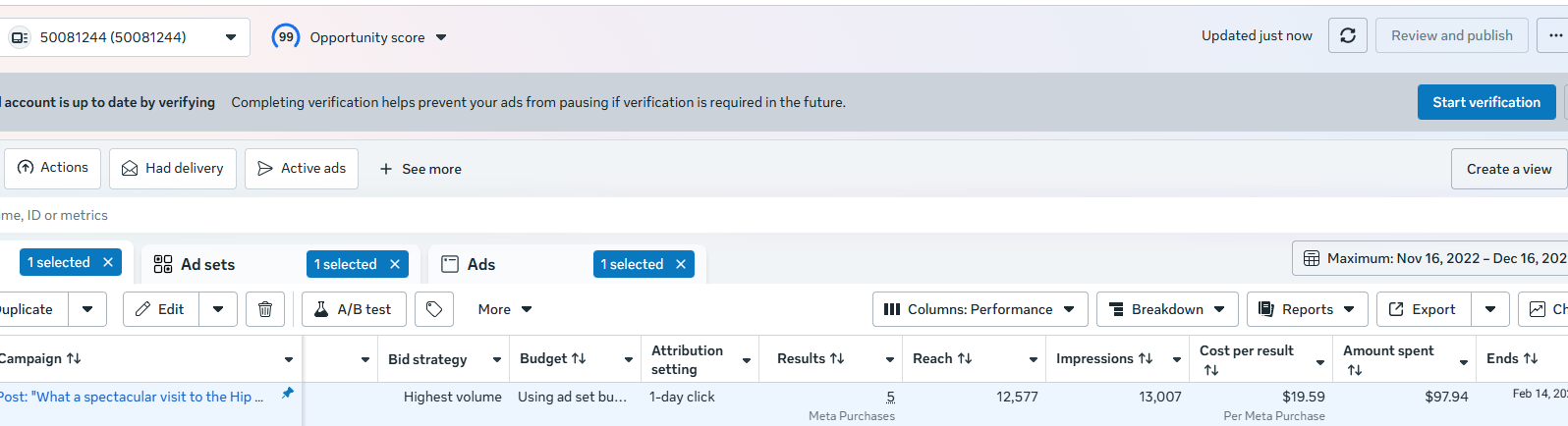Image resolution: width=1568 pixels, height=426 pixels.
Task: Switch to the Ads tab
Action: click(481, 264)
